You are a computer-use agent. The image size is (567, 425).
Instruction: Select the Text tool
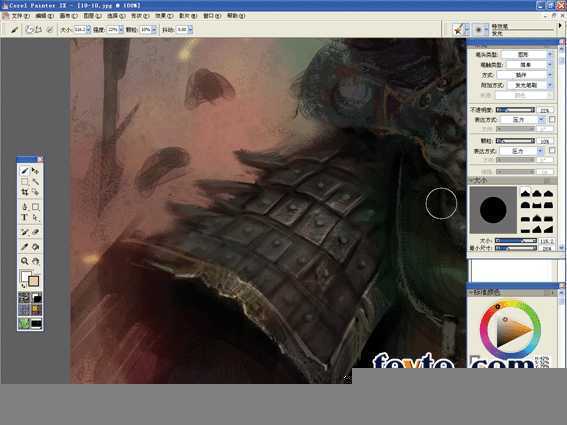pos(25,218)
